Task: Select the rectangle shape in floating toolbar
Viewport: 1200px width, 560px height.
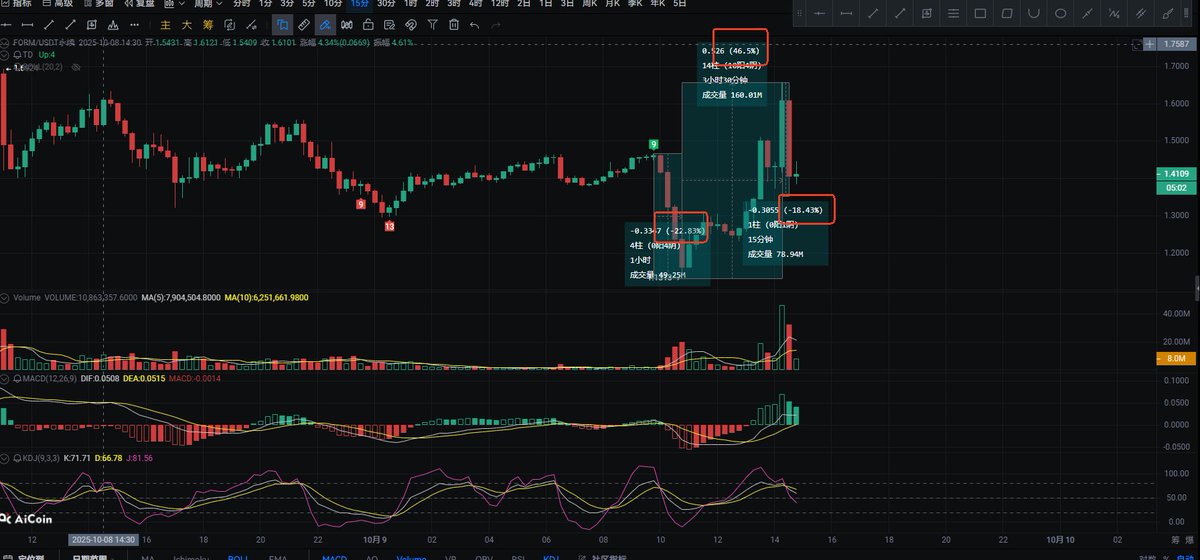Action: 980,13
